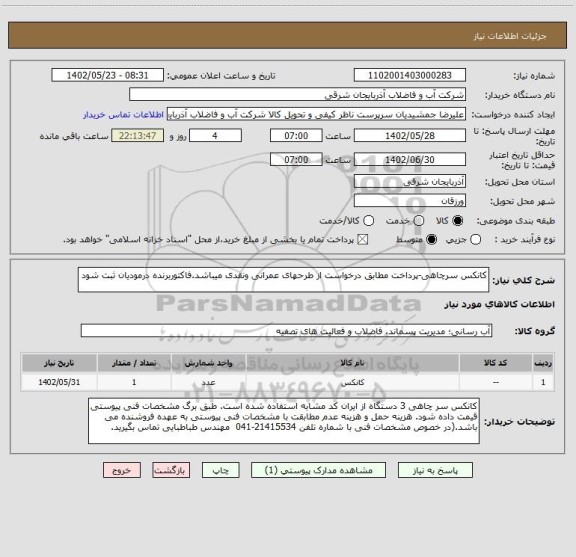Image resolution: width=576 pixels, height=557 pixels.
Task: Select the خدمت radio button
Action: tap(419, 221)
